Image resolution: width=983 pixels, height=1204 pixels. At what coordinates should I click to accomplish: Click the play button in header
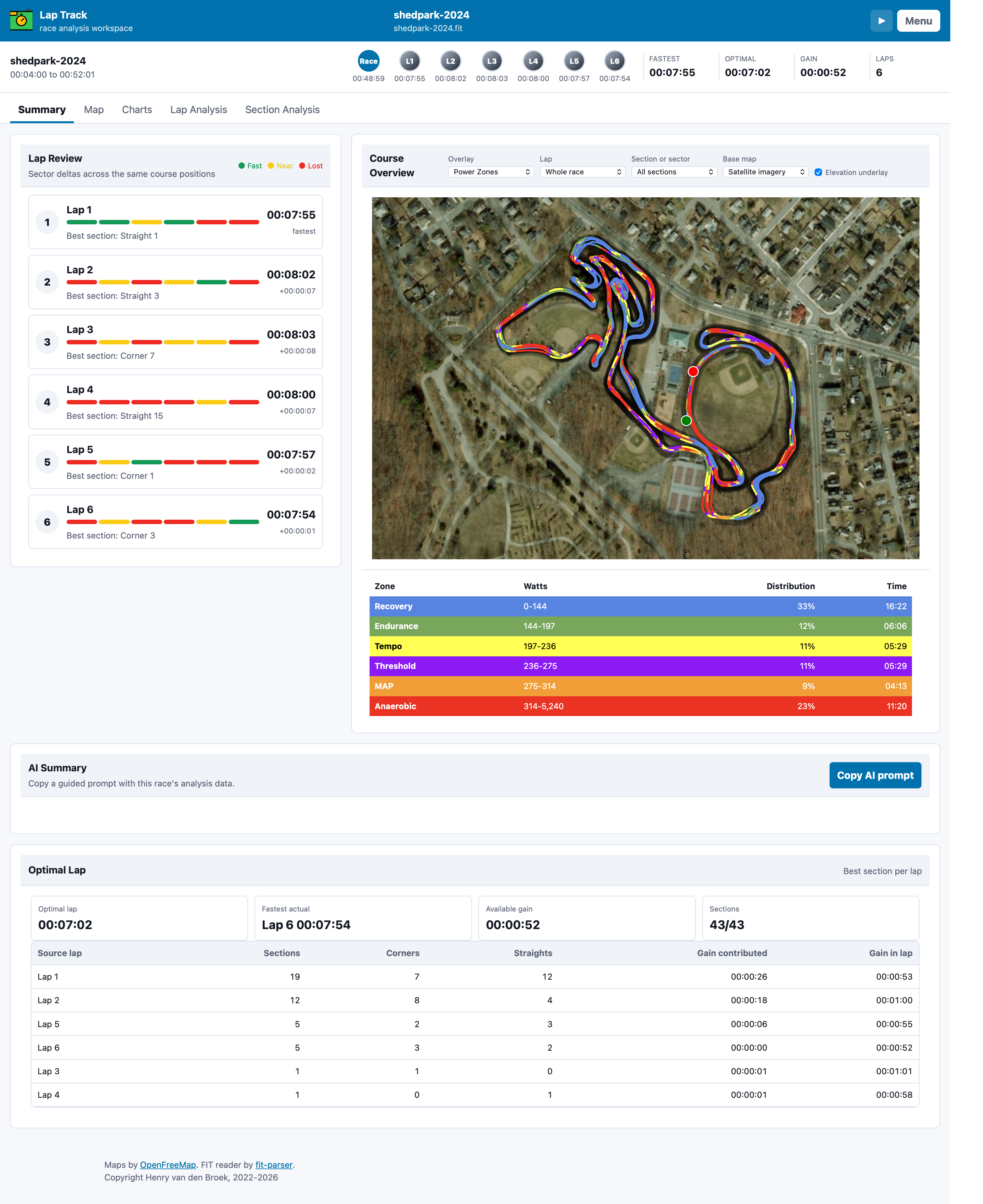[881, 21]
